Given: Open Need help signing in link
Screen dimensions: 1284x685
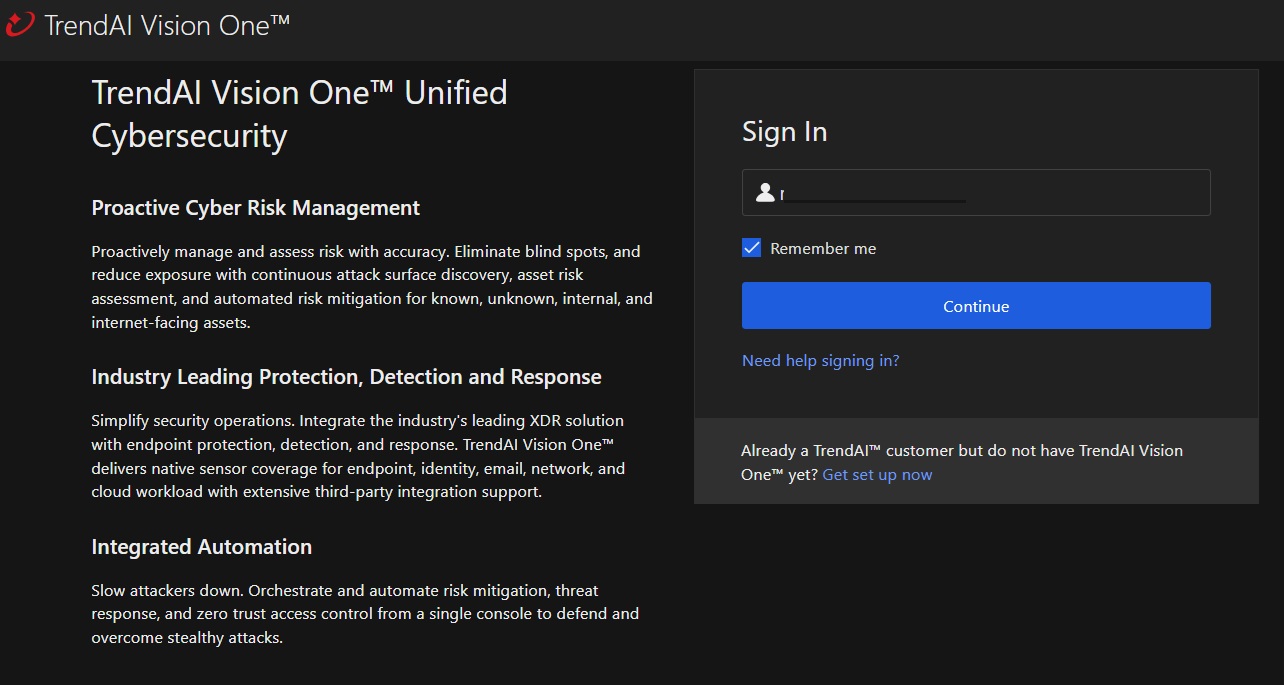Looking at the screenshot, I should coord(820,361).
